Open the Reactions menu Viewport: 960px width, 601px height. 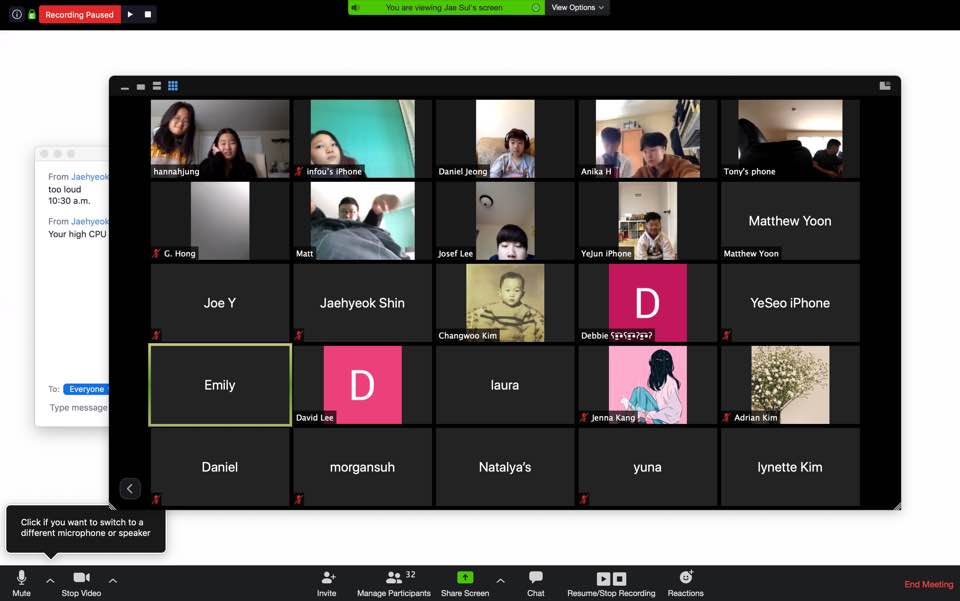click(x=686, y=584)
